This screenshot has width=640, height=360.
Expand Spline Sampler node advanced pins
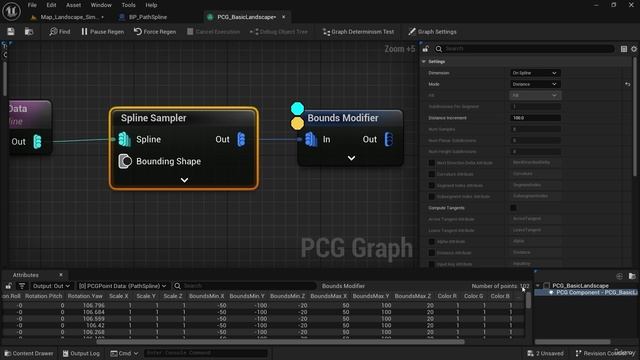tap(184, 180)
